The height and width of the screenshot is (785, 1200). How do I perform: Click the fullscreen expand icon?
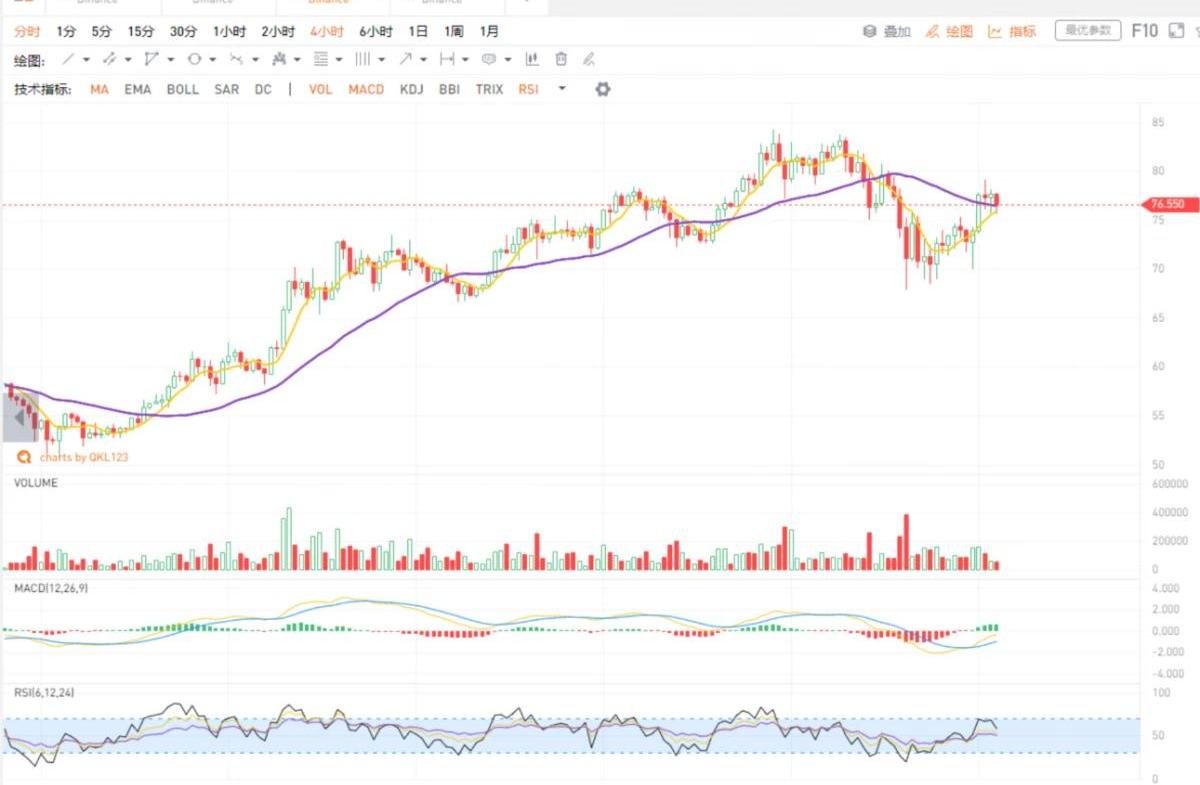(1176, 31)
